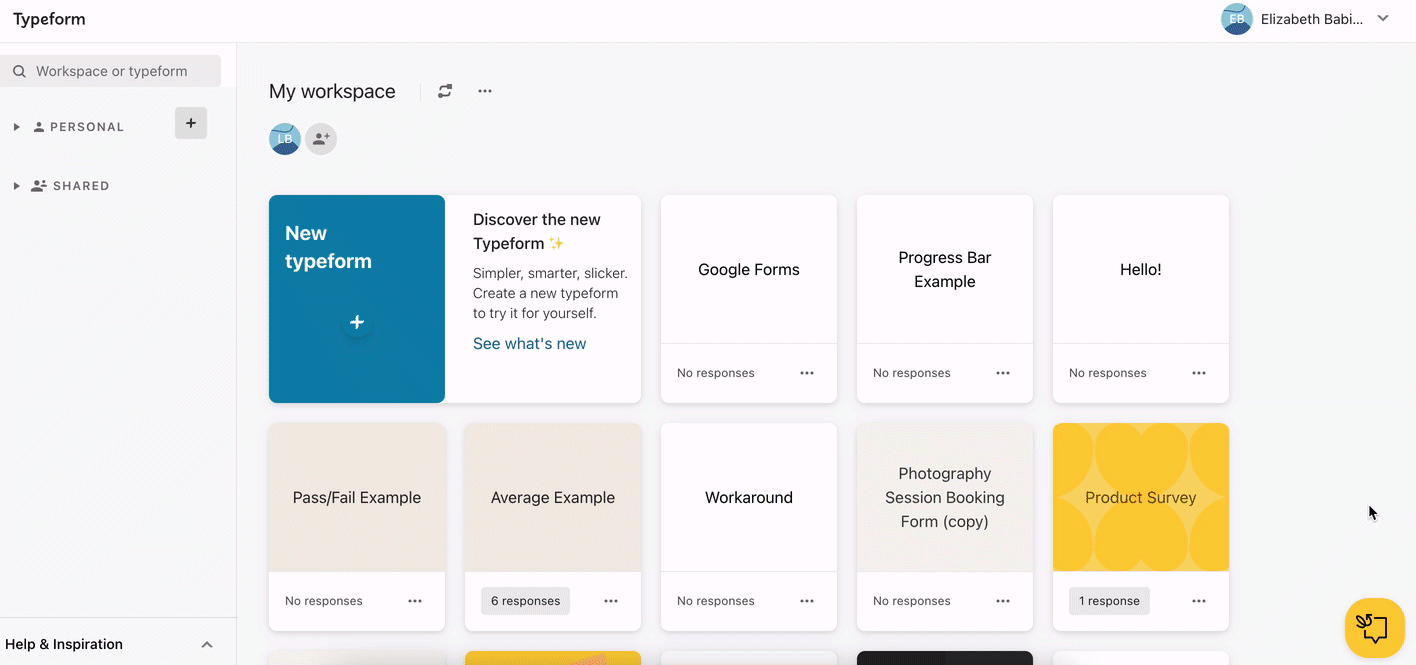Expand the Personal workspaces section
The image size is (1416, 665).
point(16,127)
